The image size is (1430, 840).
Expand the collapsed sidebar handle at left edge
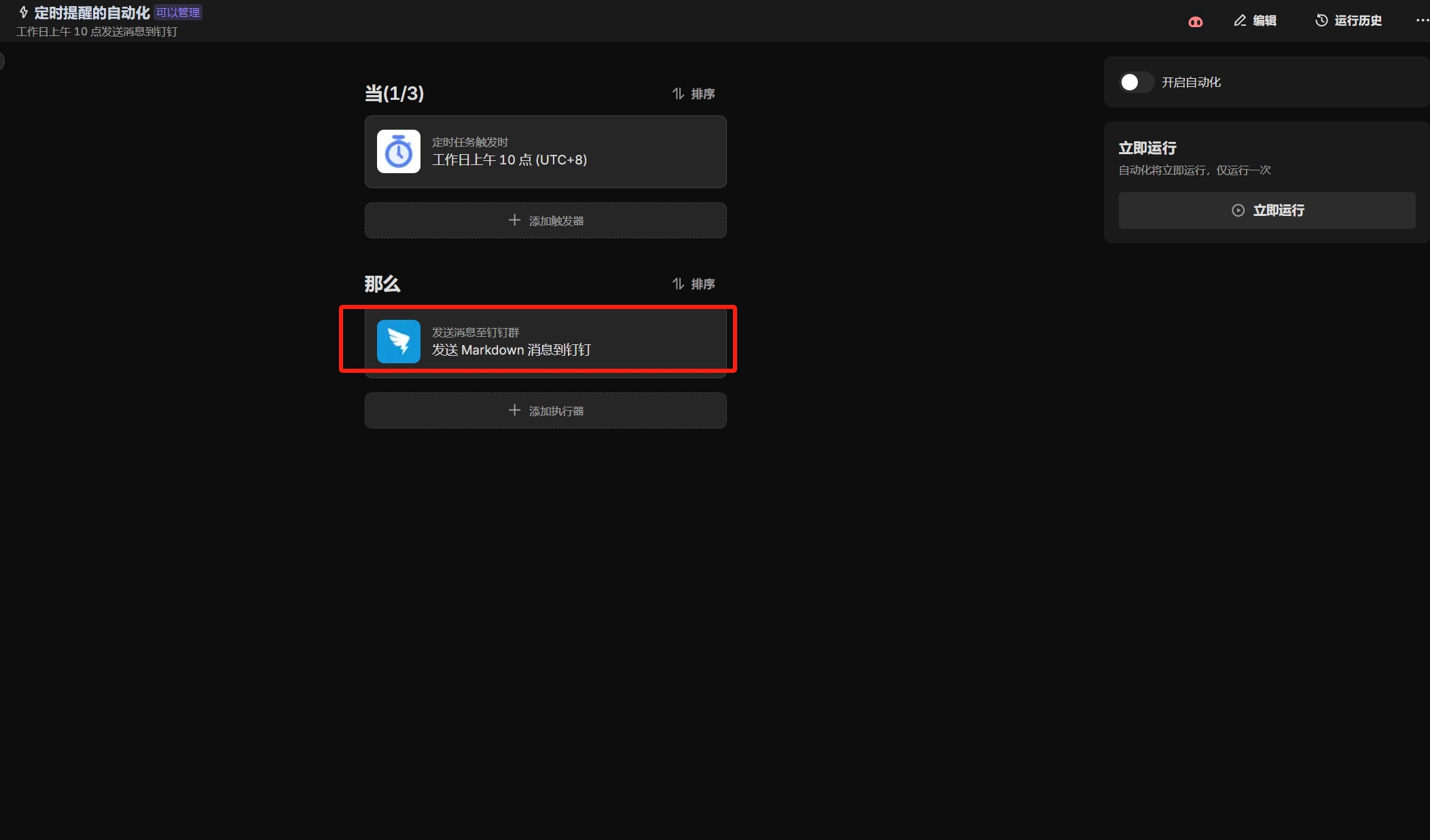point(2,61)
